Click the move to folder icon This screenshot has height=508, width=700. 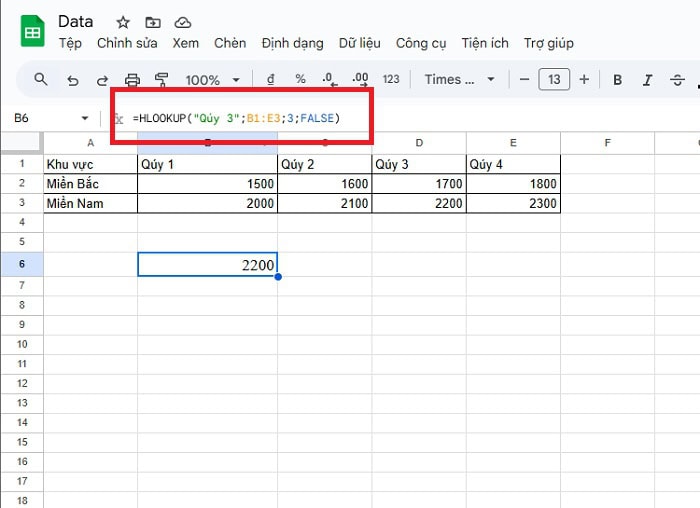pos(152,22)
